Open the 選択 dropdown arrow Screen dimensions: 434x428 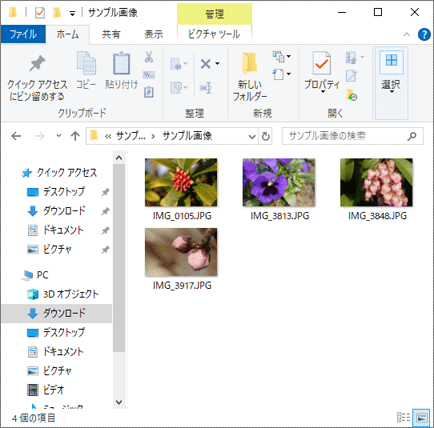click(x=391, y=92)
